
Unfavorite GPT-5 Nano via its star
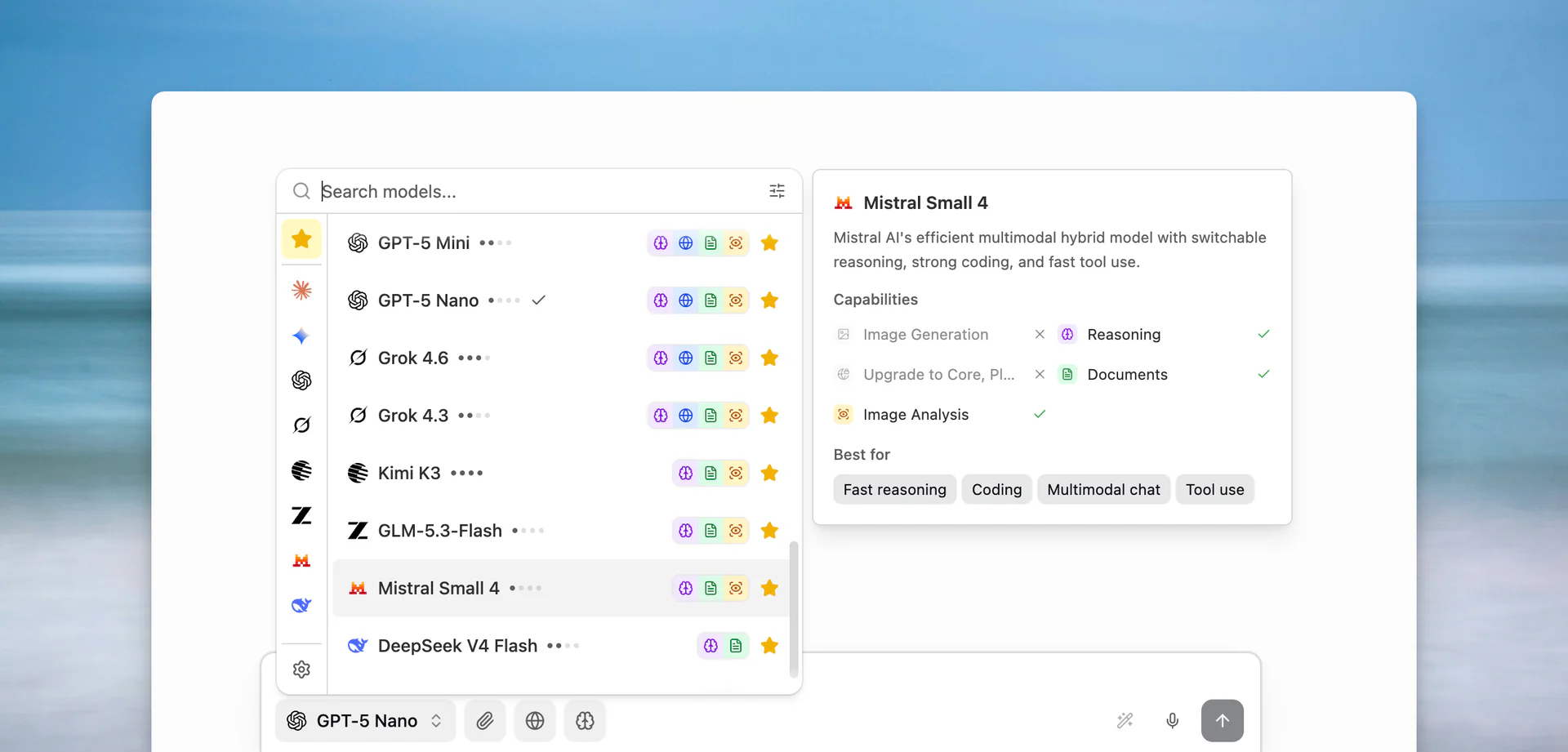tap(769, 300)
